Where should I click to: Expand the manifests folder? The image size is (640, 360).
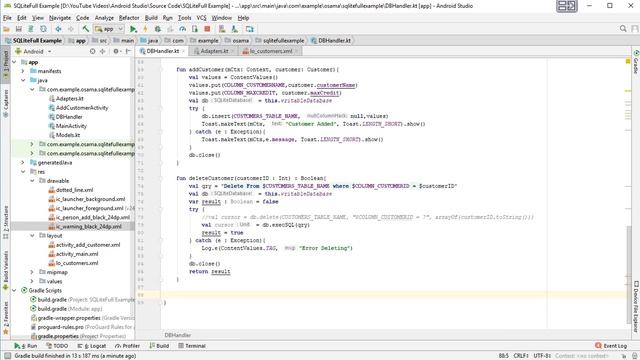coord(23,71)
